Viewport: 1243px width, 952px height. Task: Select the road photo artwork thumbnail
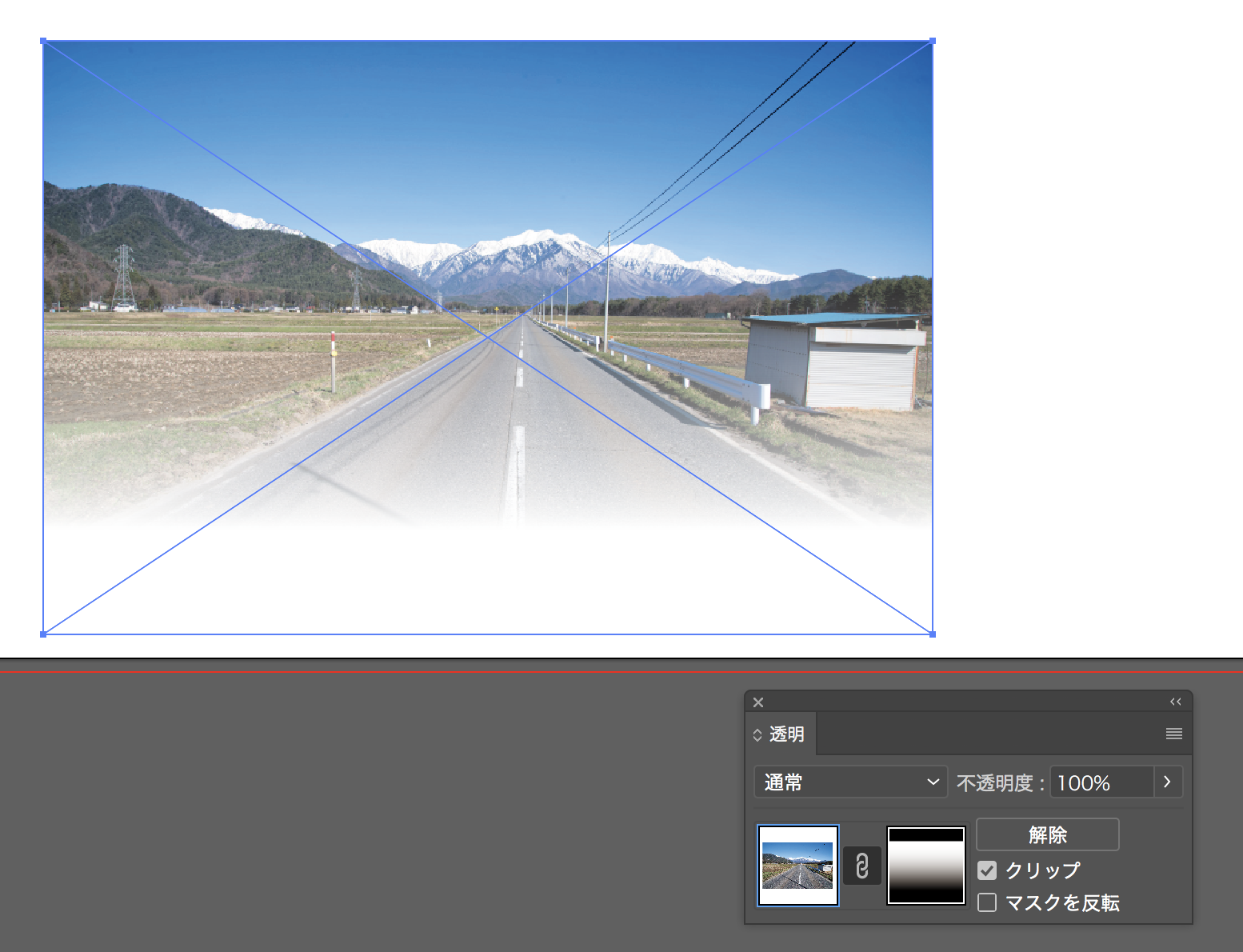tap(797, 866)
